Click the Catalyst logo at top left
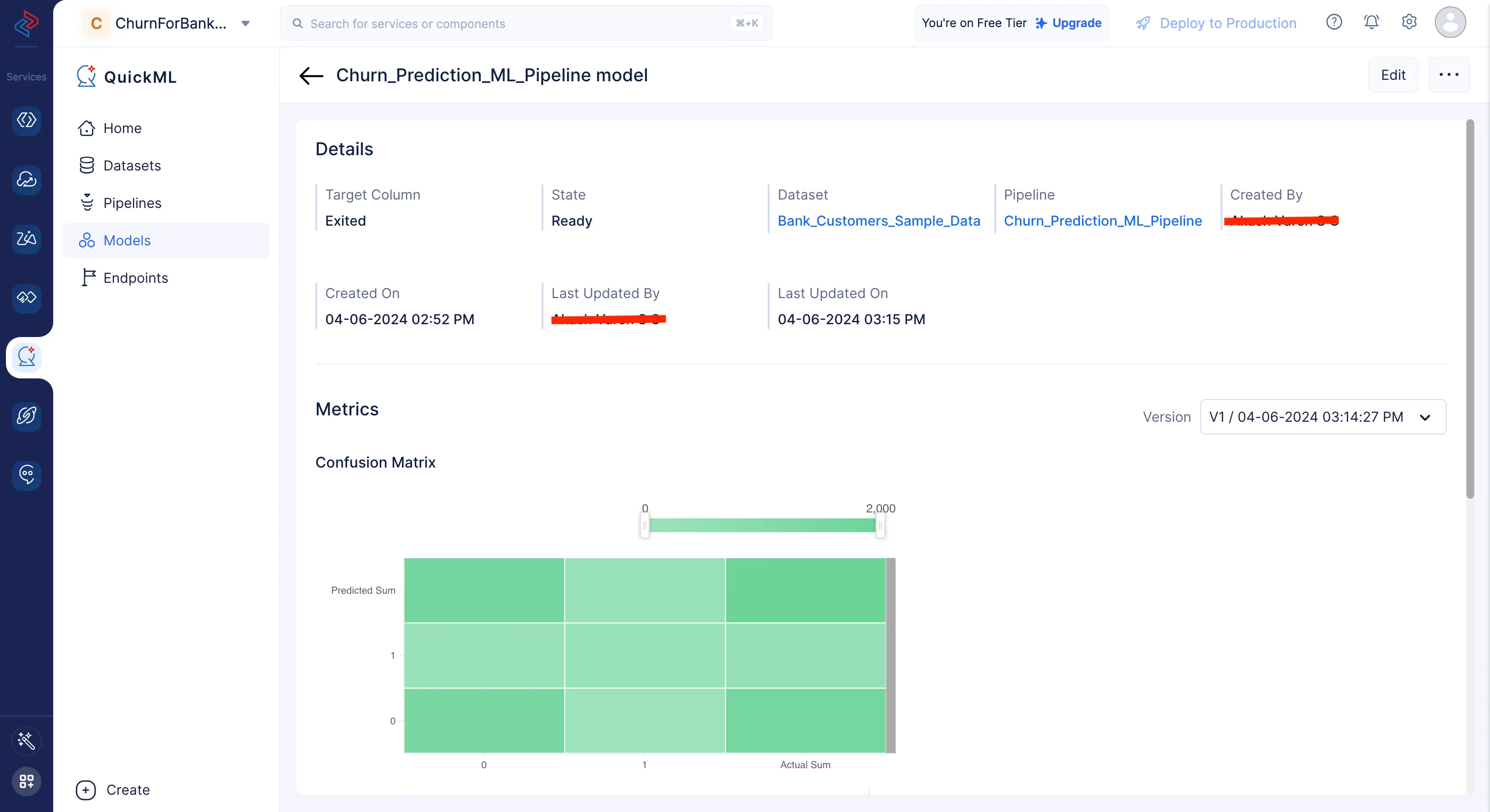 [27, 23]
